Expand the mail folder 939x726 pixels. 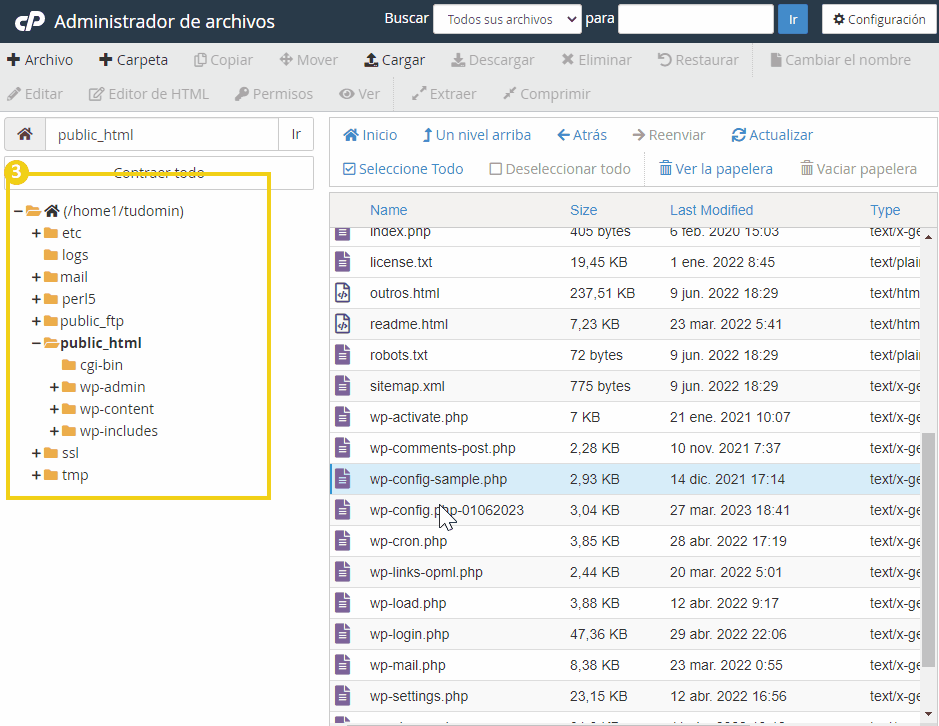click(x=37, y=277)
